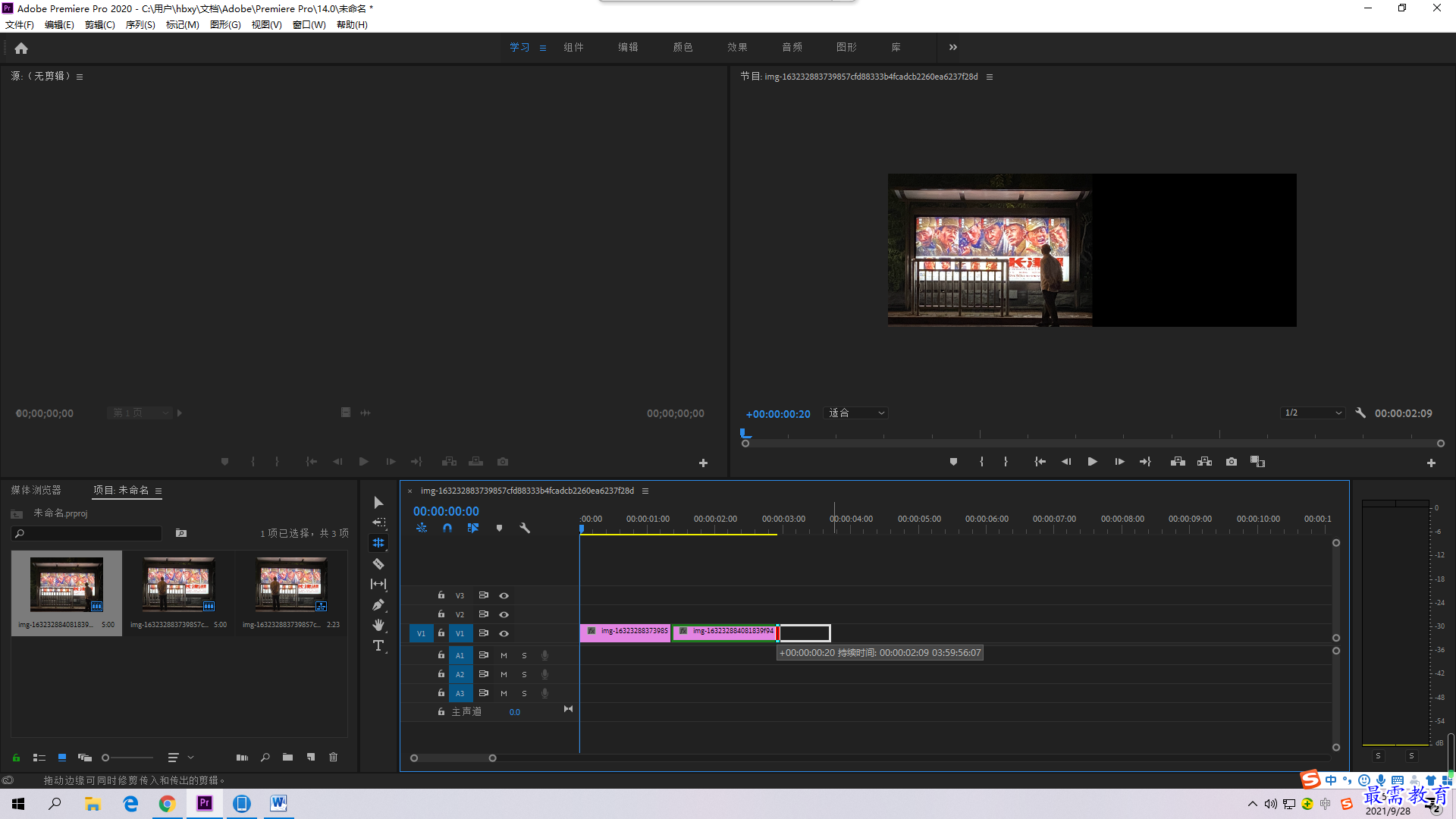The width and height of the screenshot is (1456, 819).
Task: Click the Clear trash icon in Project panel
Action: 333,757
